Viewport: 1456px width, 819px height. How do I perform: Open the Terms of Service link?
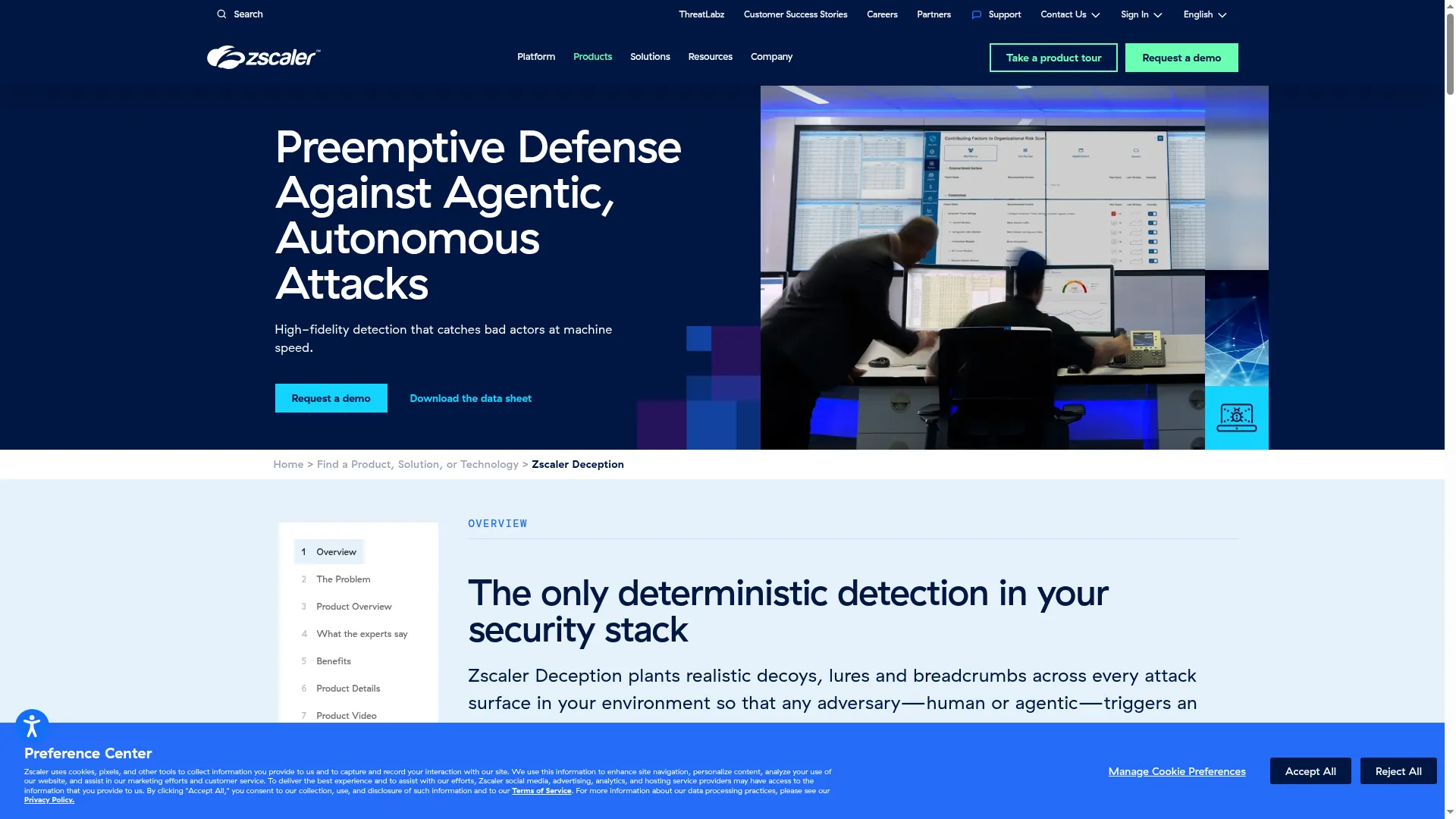click(x=541, y=791)
